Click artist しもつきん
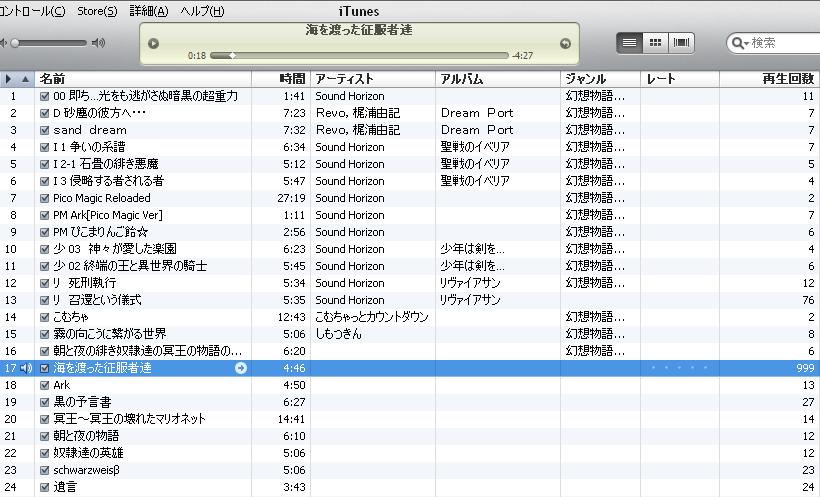Screen dimensions: 820x497 click(x=338, y=334)
